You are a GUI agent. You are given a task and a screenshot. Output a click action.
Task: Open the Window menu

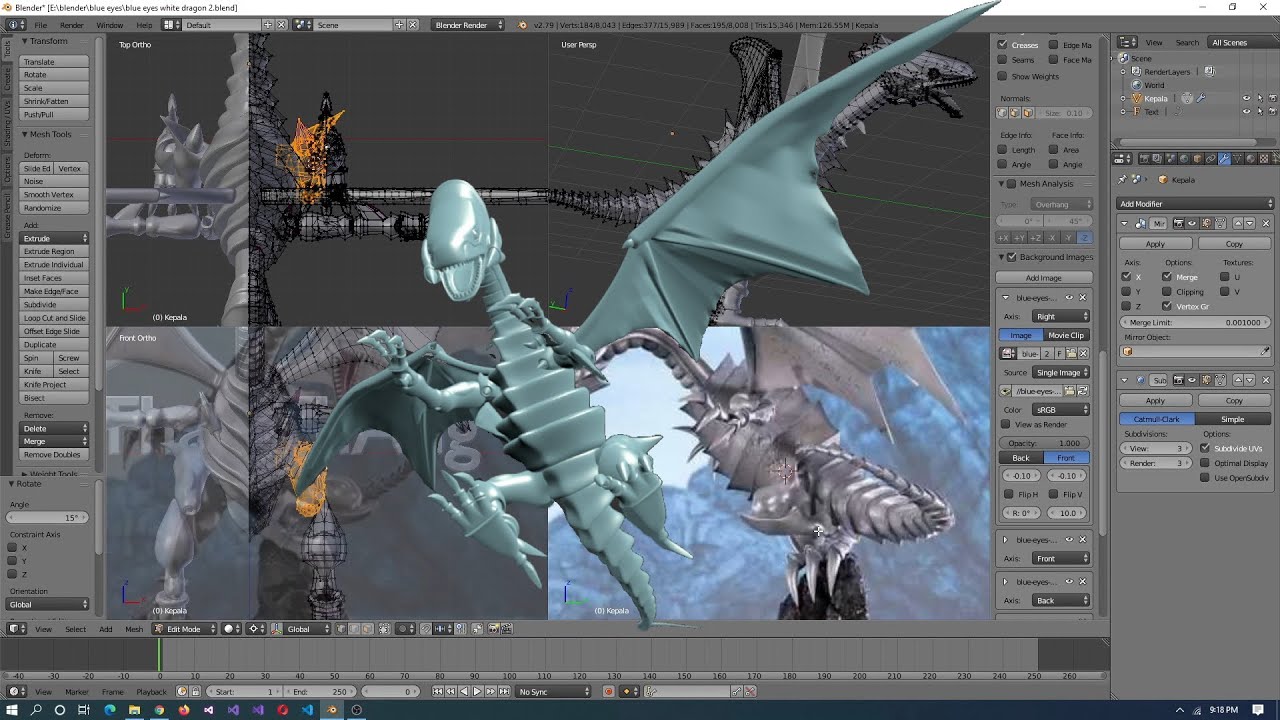110,24
